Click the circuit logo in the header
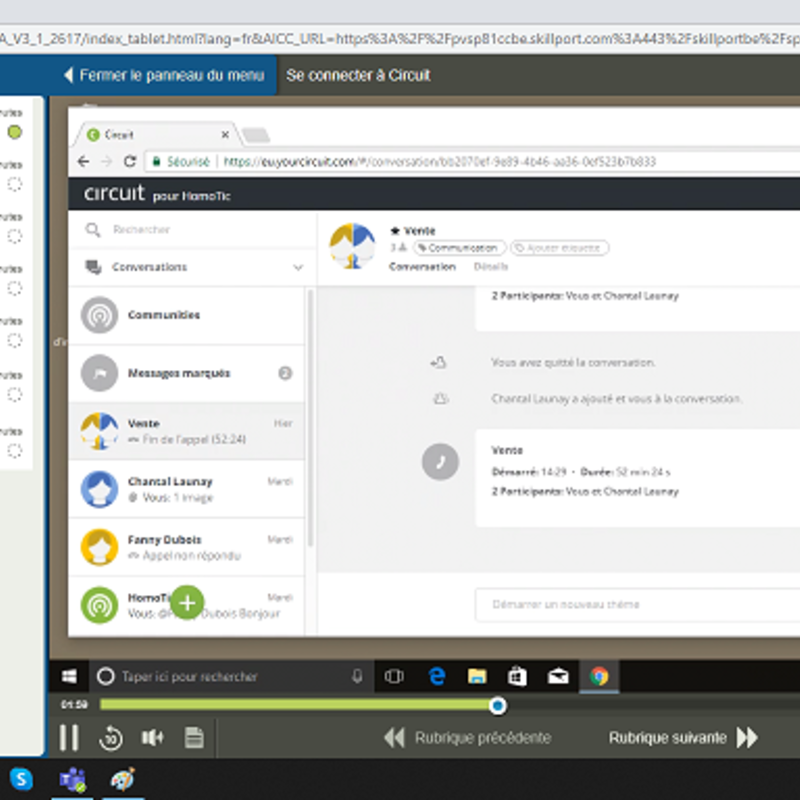The height and width of the screenshot is (800, 800). click(114, 194)
